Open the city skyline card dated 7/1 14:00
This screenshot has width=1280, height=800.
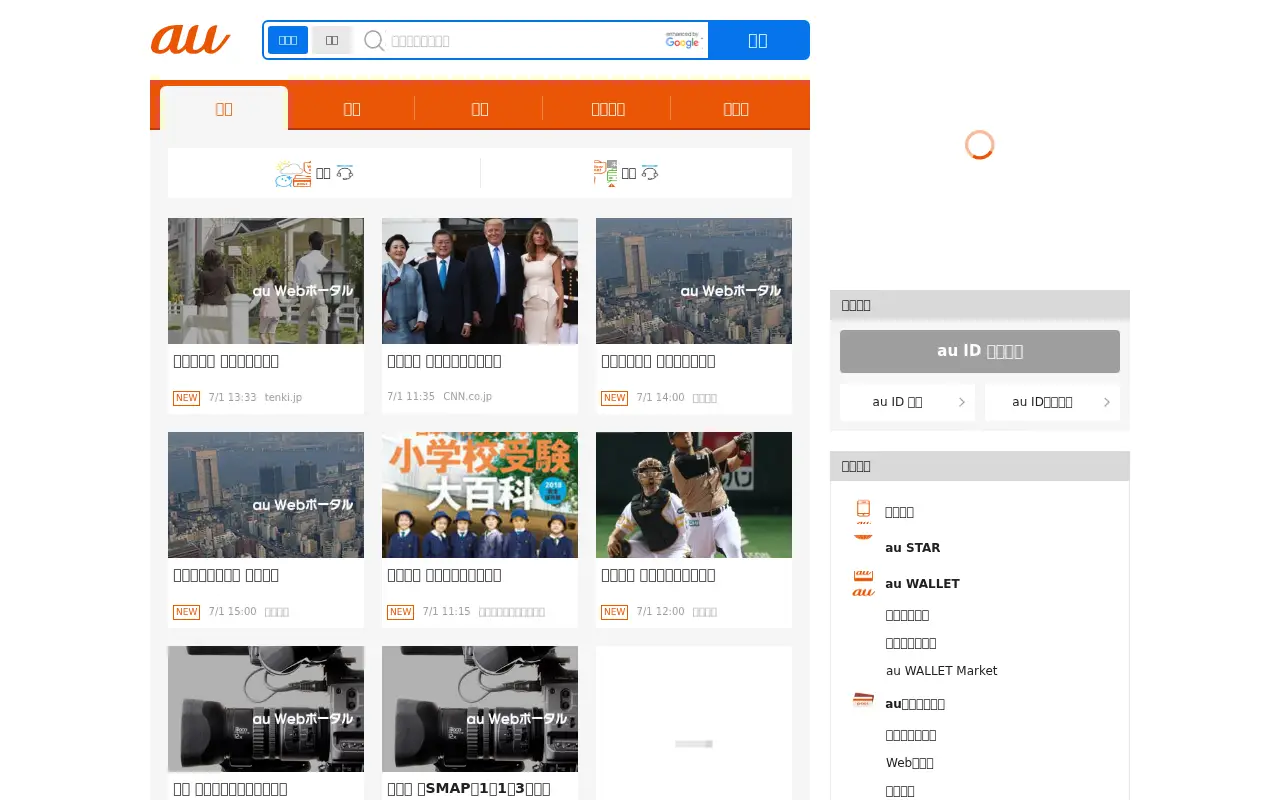694,316
